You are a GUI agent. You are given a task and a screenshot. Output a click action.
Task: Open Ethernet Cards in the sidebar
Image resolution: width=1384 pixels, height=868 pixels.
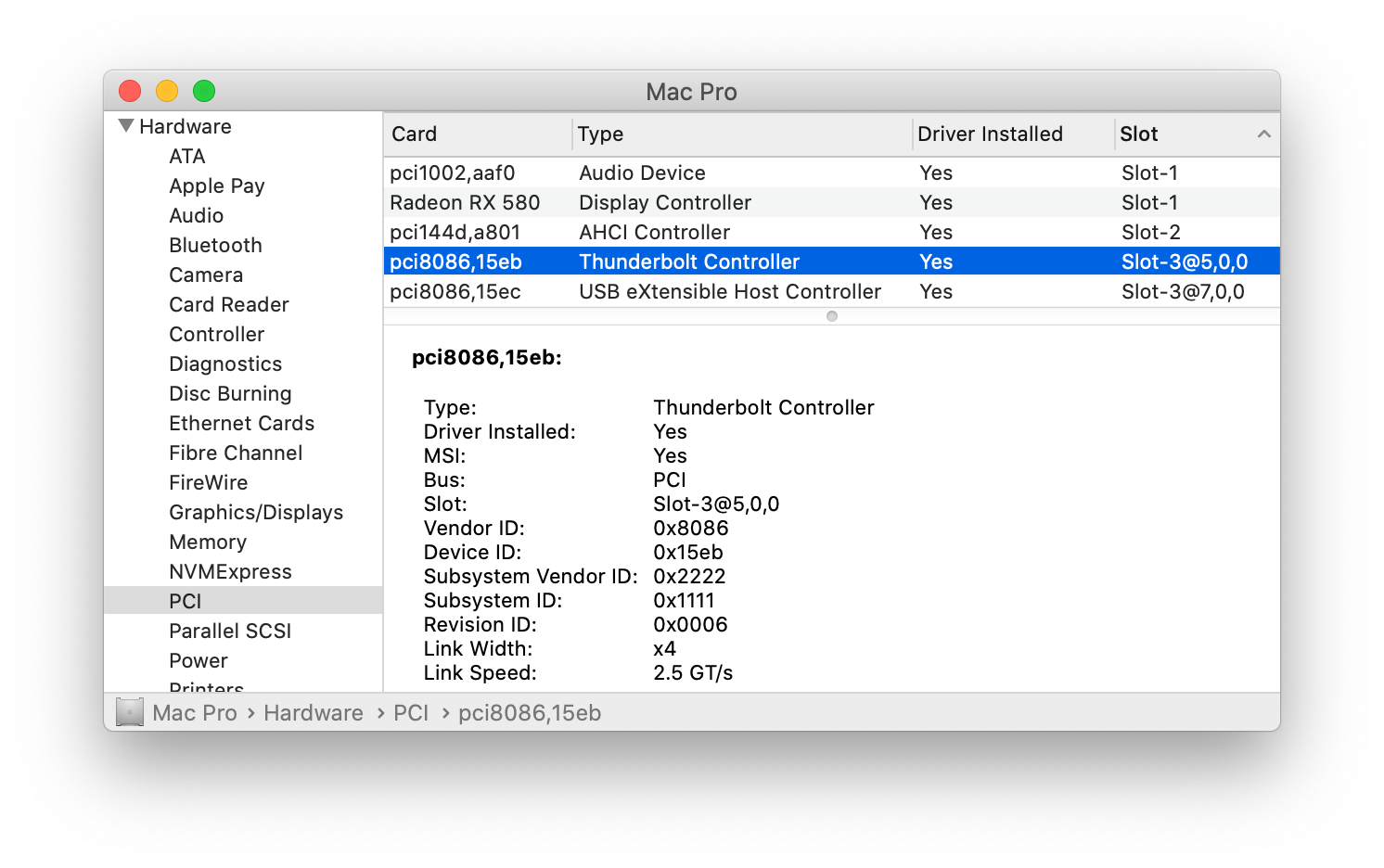click(241, 423)
